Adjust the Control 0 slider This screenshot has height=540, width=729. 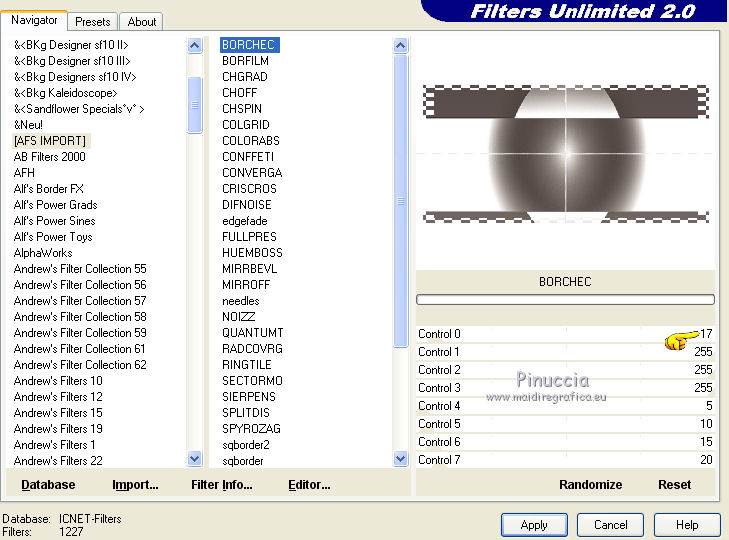pyautogui.click(x=565, y=334)
